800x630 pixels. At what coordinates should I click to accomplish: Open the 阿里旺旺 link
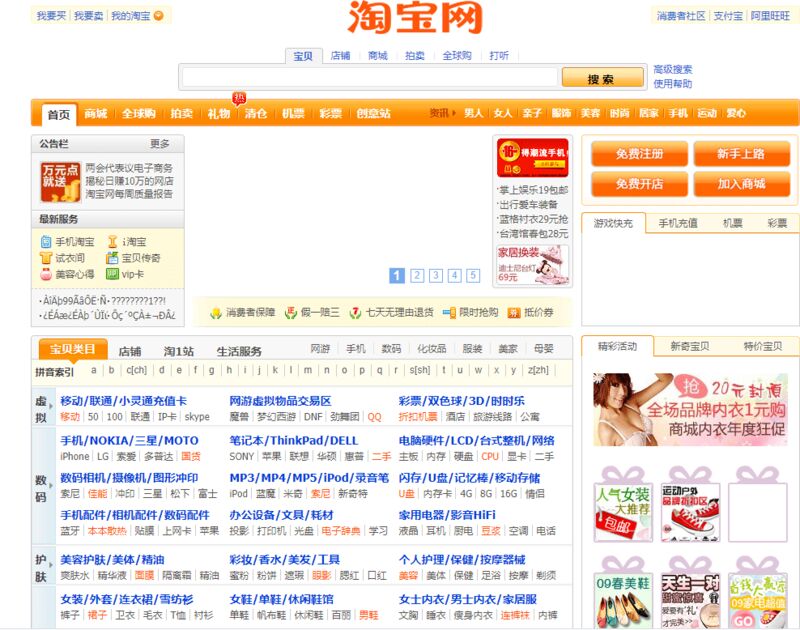click(x=770, y=16)
